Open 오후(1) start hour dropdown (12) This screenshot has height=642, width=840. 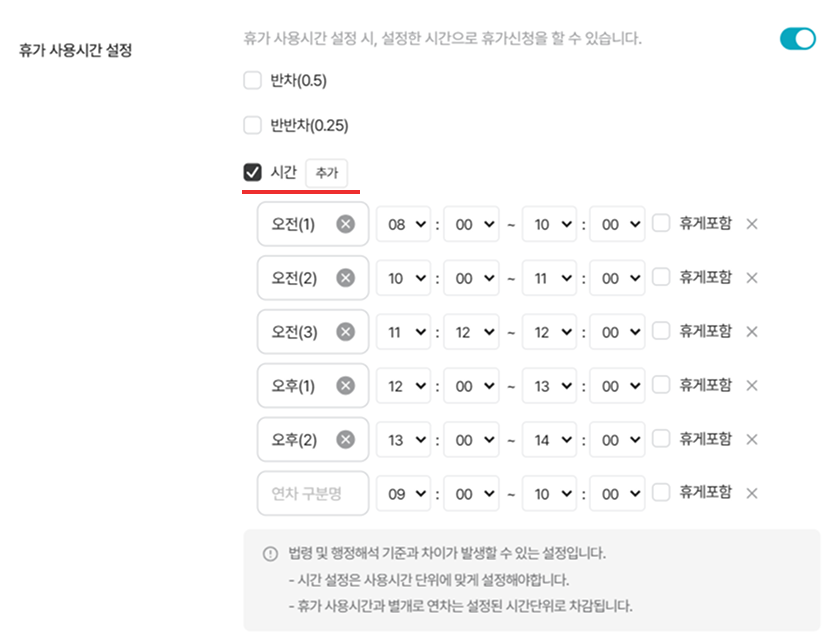[403, 385]
